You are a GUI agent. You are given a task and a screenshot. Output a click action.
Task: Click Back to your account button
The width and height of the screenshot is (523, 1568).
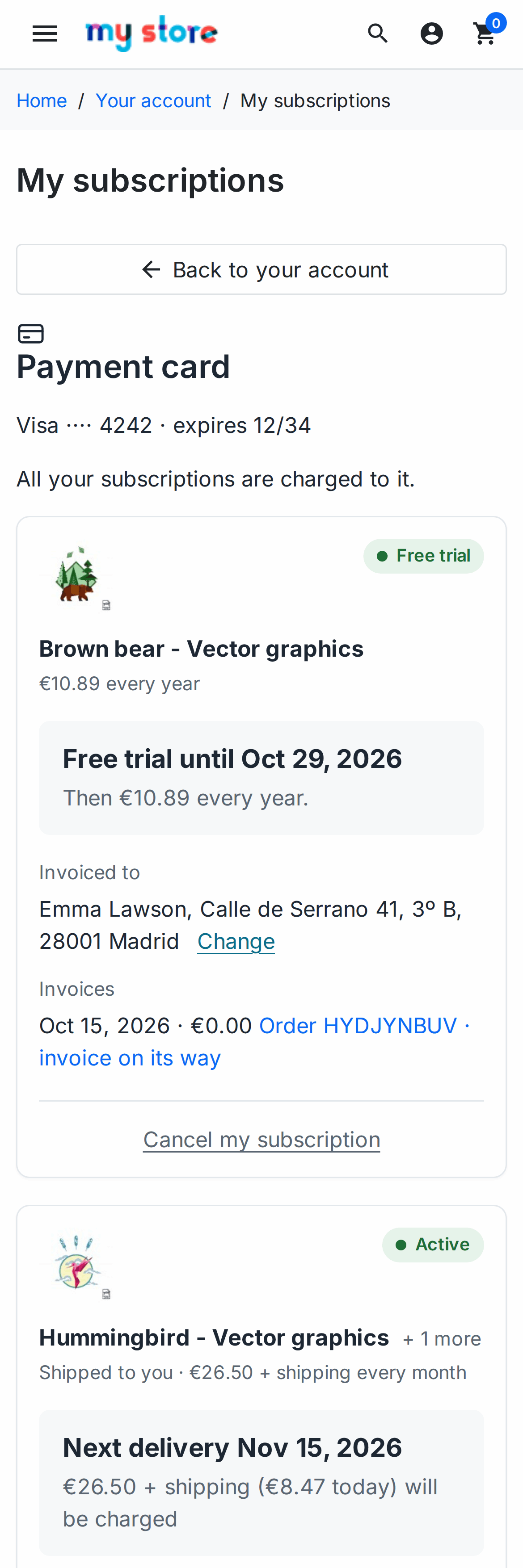click(261, 270)
